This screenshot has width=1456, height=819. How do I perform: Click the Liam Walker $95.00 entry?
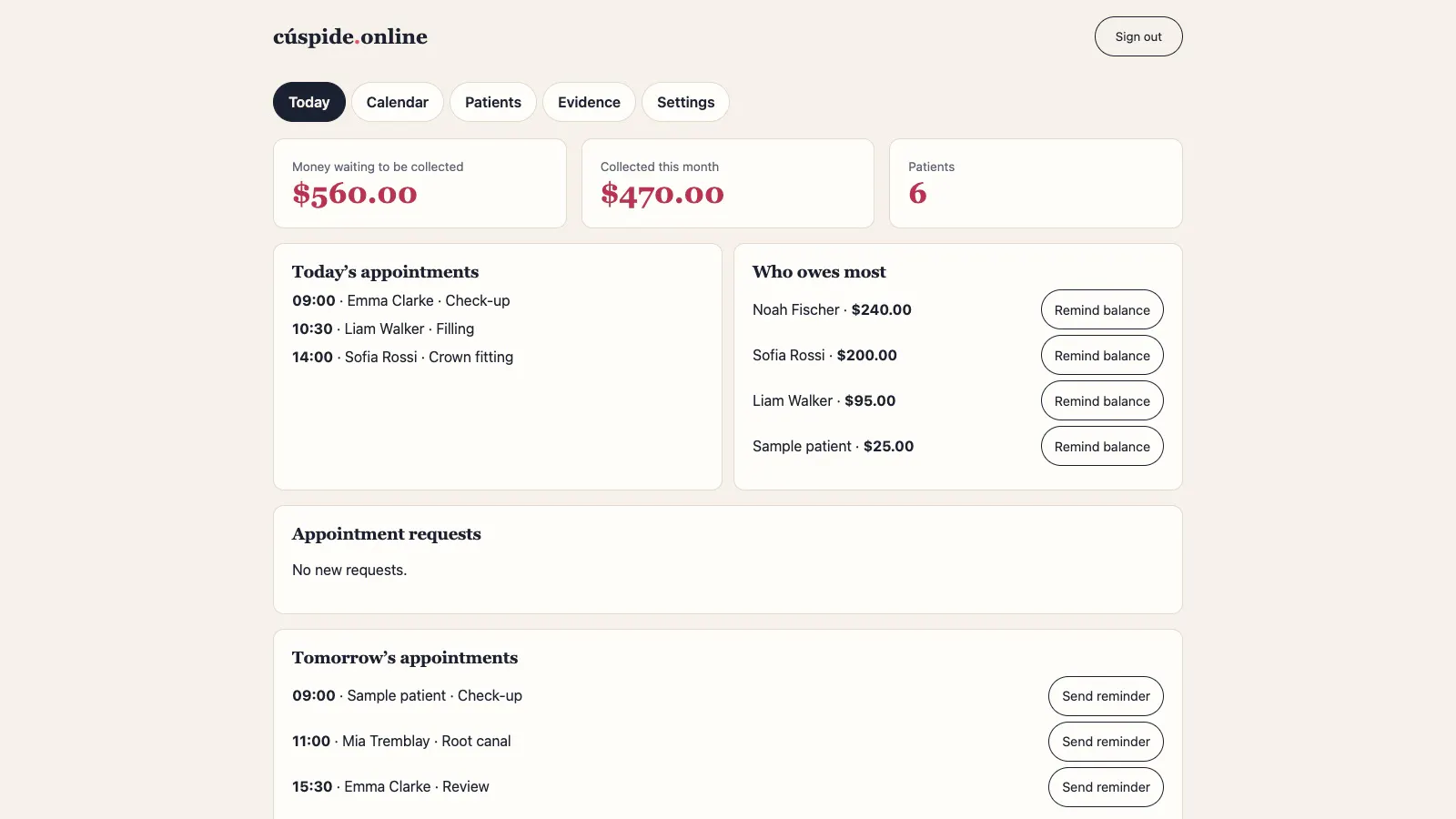tap(824, 400)
